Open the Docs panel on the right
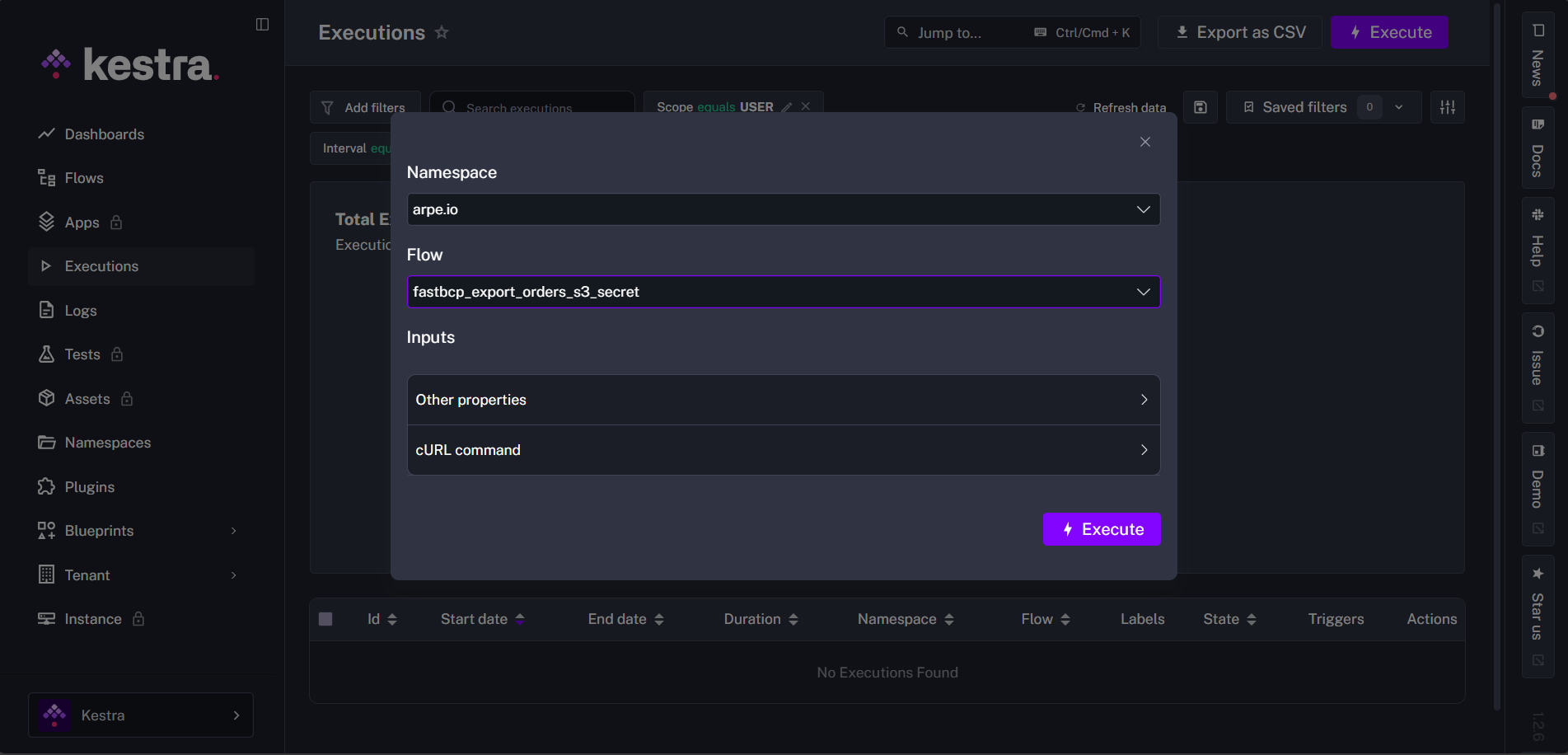 point(1538,148)
